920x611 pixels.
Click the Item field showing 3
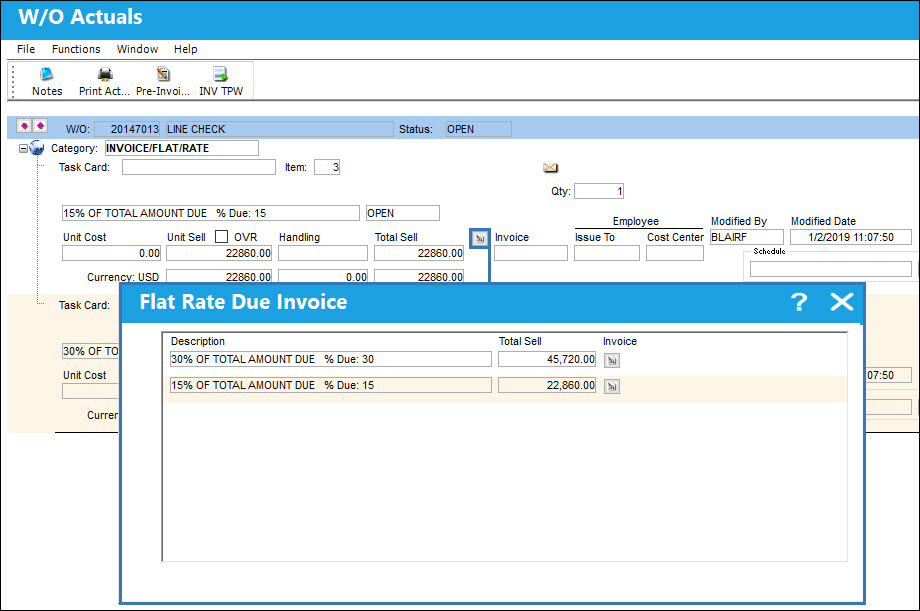click(327, 167)
